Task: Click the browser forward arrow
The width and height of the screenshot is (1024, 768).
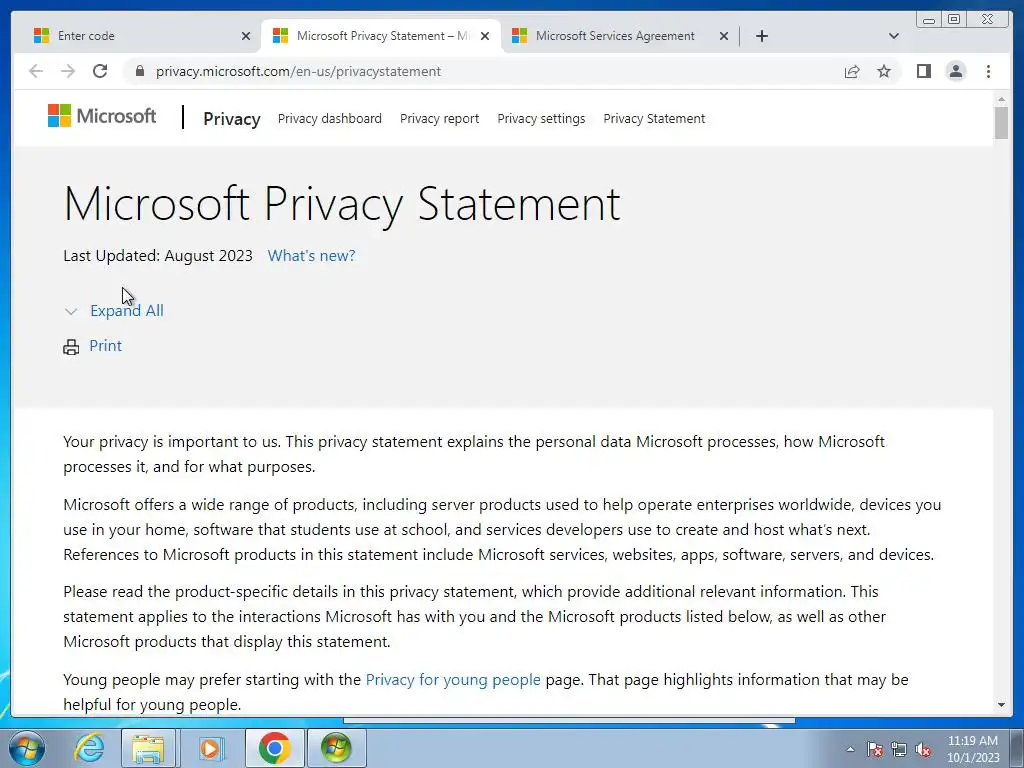Action: click(68, 71)
